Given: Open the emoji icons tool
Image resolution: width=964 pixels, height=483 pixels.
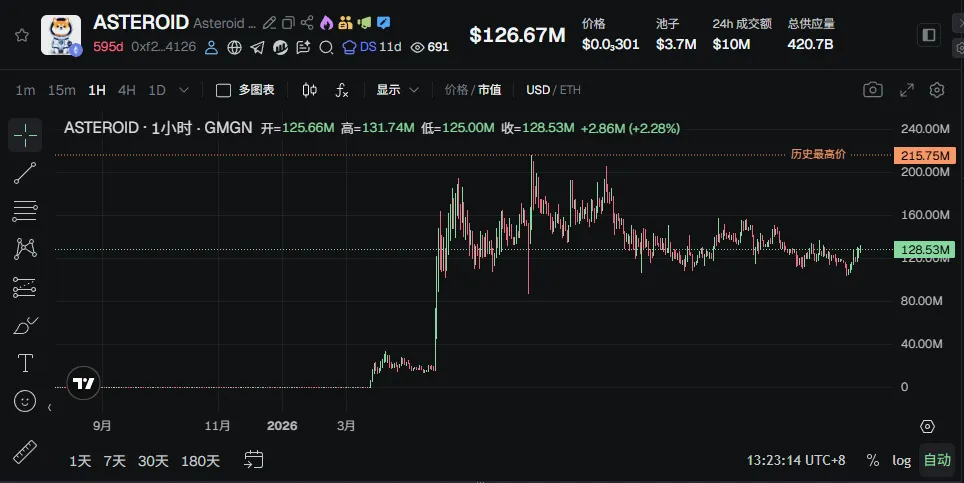Looking at the screenshot, I should tap(25, 401).
